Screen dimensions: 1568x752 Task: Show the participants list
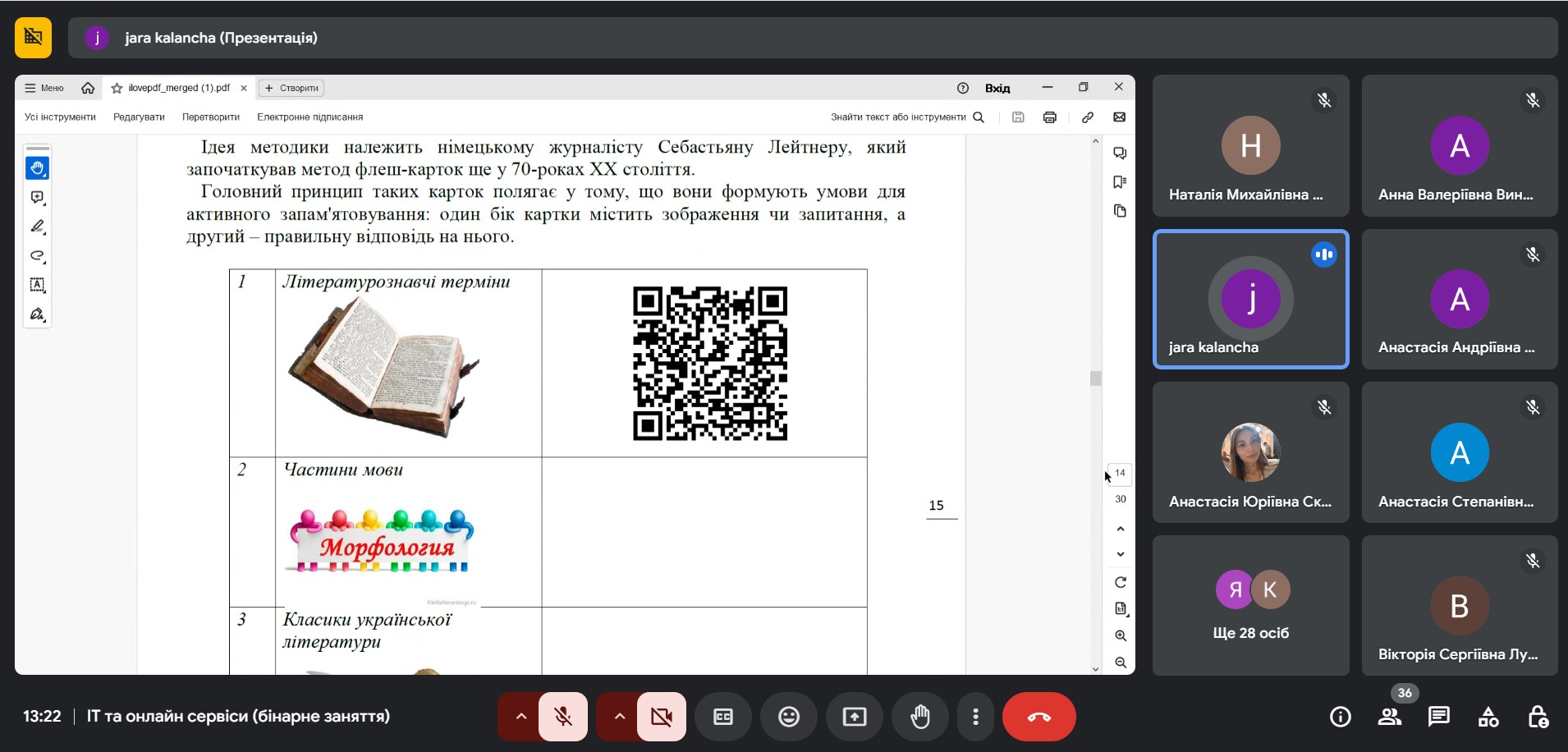click(x=1390, y=717)
